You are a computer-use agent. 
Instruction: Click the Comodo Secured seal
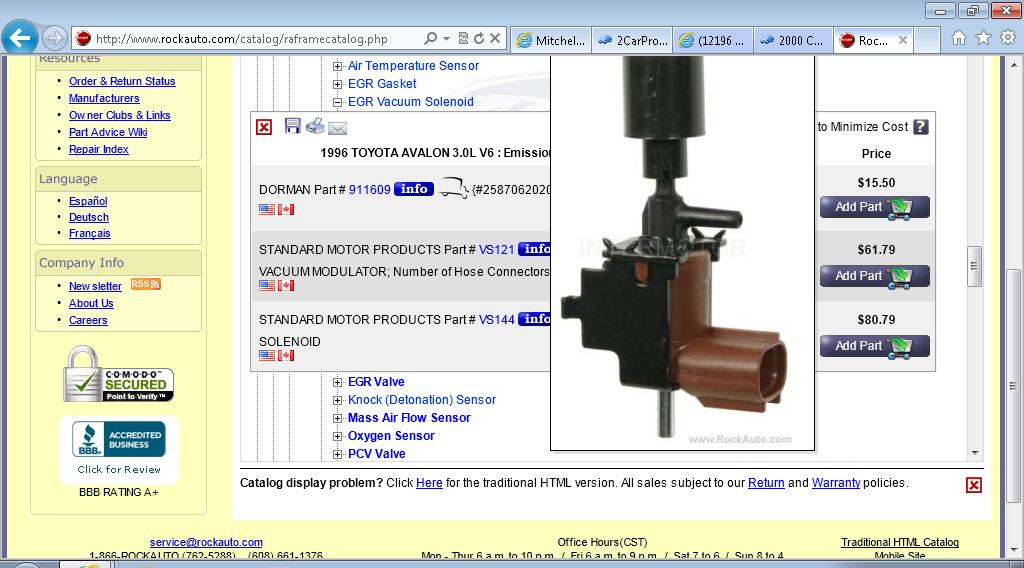[x=119, y=375]
